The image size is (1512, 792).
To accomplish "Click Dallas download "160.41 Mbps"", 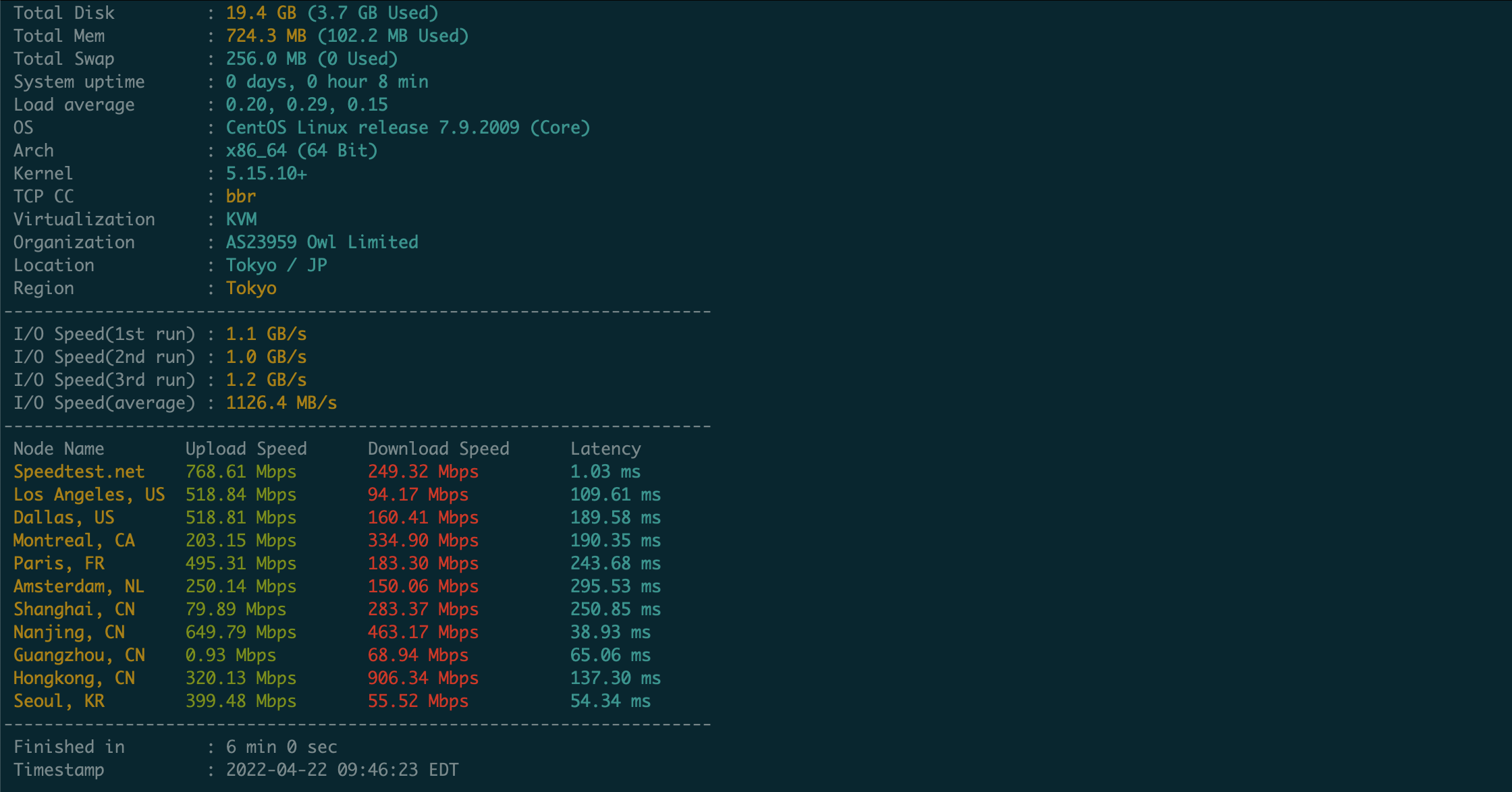I will (x=423, y=517).
